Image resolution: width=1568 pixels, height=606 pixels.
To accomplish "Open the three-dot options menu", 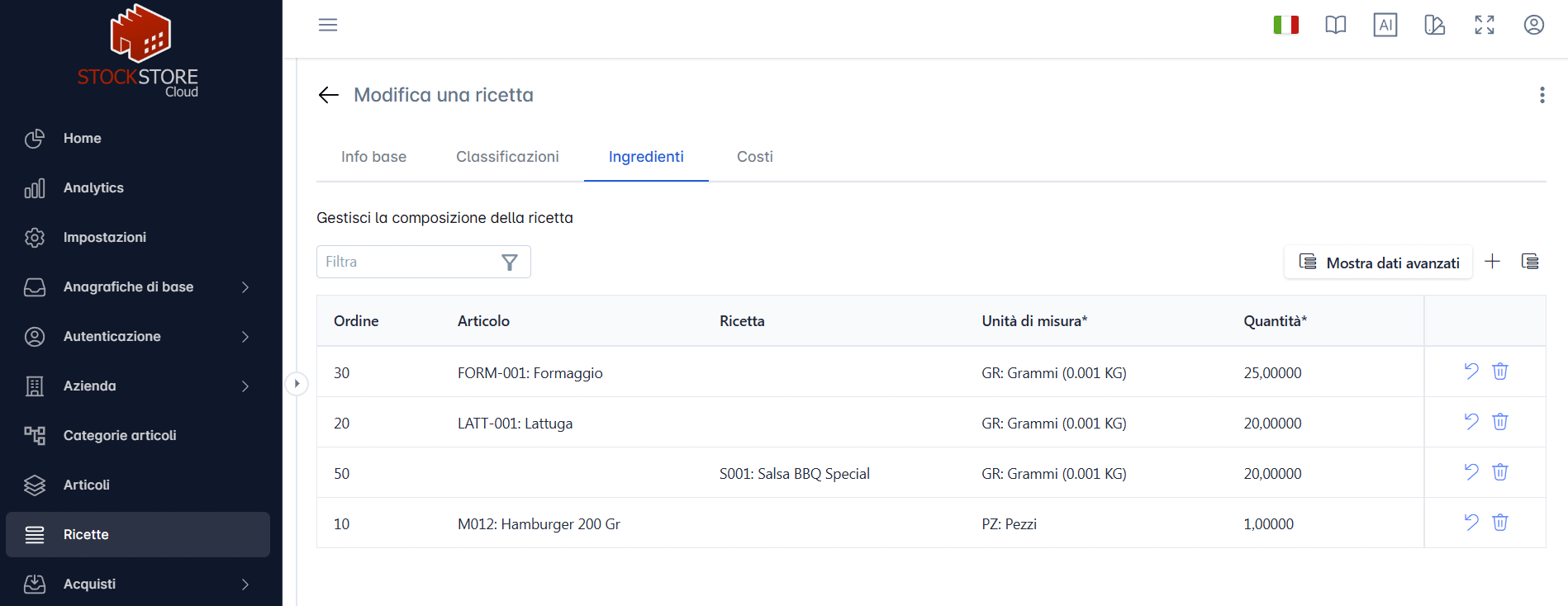I will point(1542,95).
